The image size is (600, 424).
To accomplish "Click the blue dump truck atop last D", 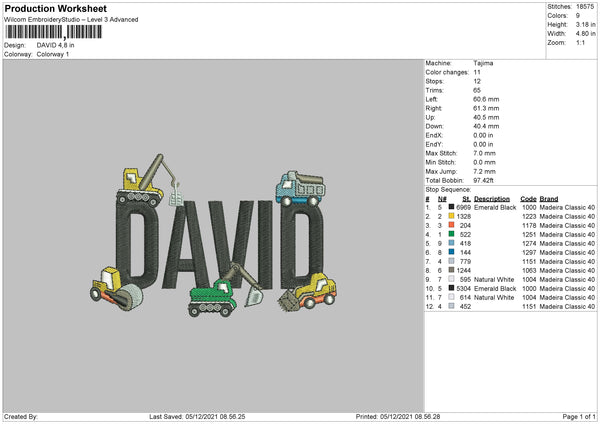I will click(301, 189).
